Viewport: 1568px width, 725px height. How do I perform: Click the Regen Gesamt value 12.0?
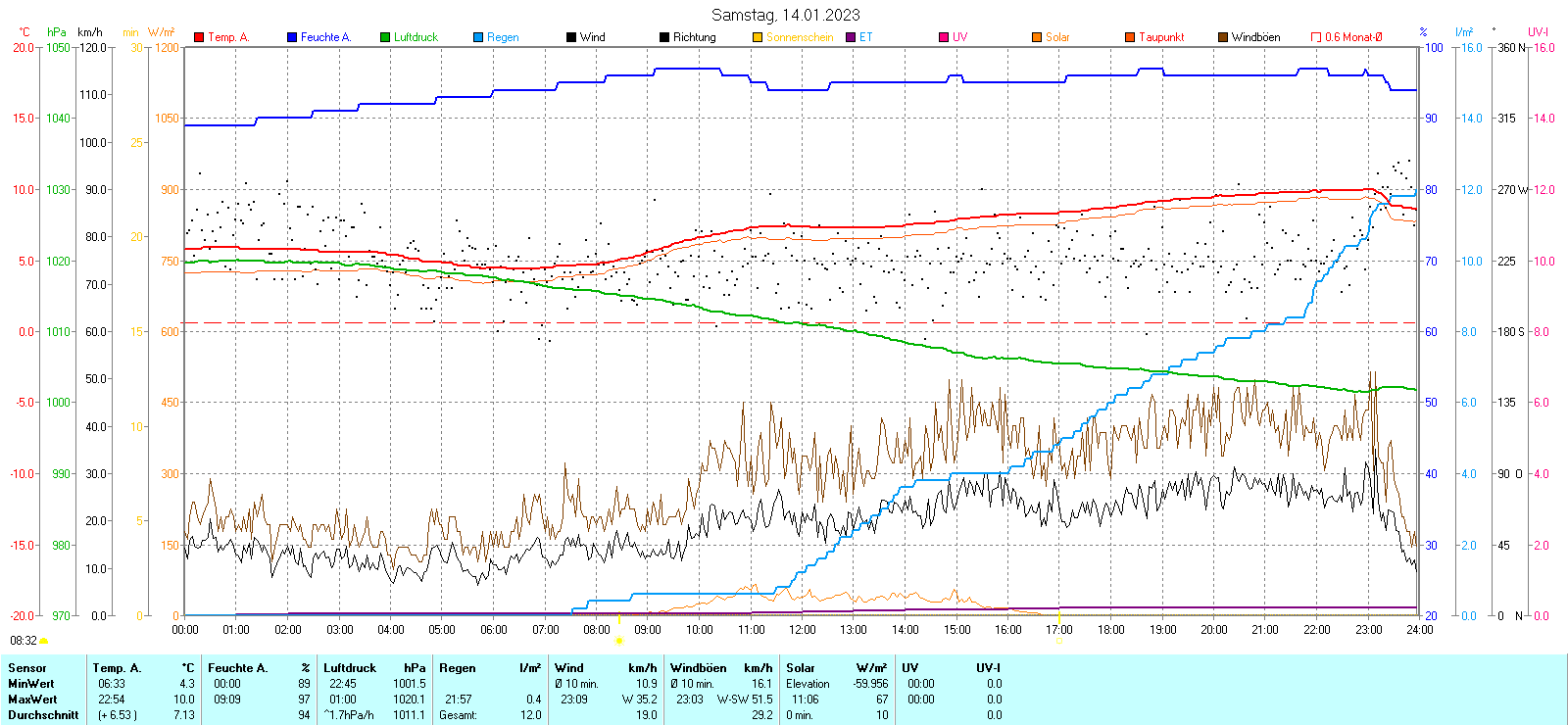pos(530,715)
